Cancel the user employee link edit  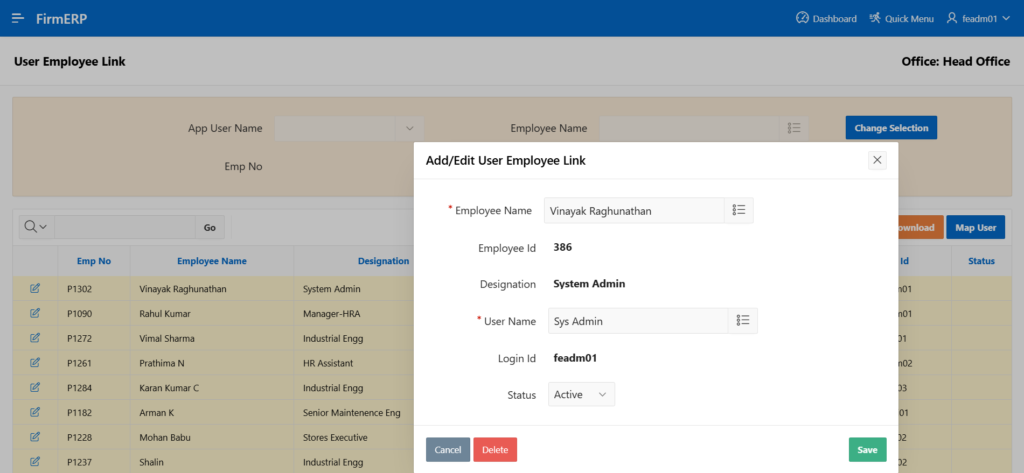tap(447, 450)
